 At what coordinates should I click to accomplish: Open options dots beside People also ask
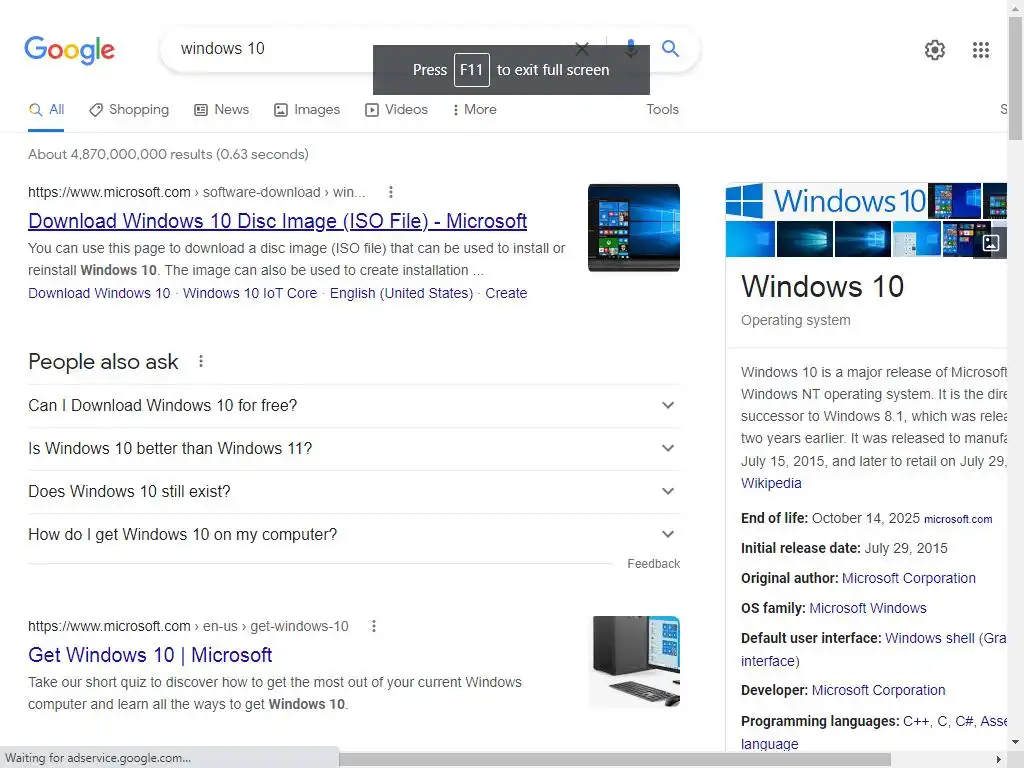tap(200, 361)
